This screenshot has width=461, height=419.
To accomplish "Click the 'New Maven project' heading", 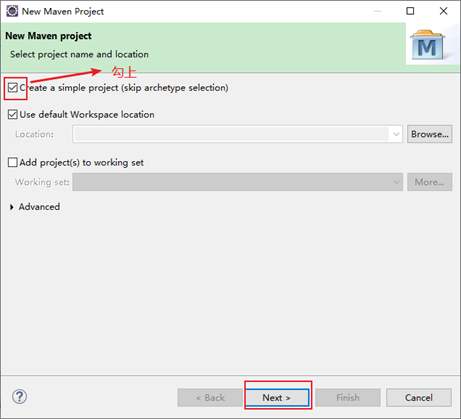I will [x=48, y=36].
